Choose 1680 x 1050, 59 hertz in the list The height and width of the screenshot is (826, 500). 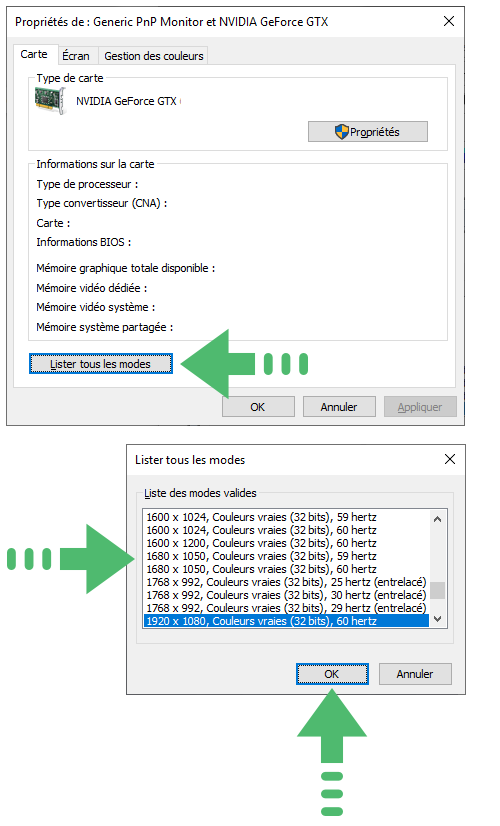tap(286, 556)
